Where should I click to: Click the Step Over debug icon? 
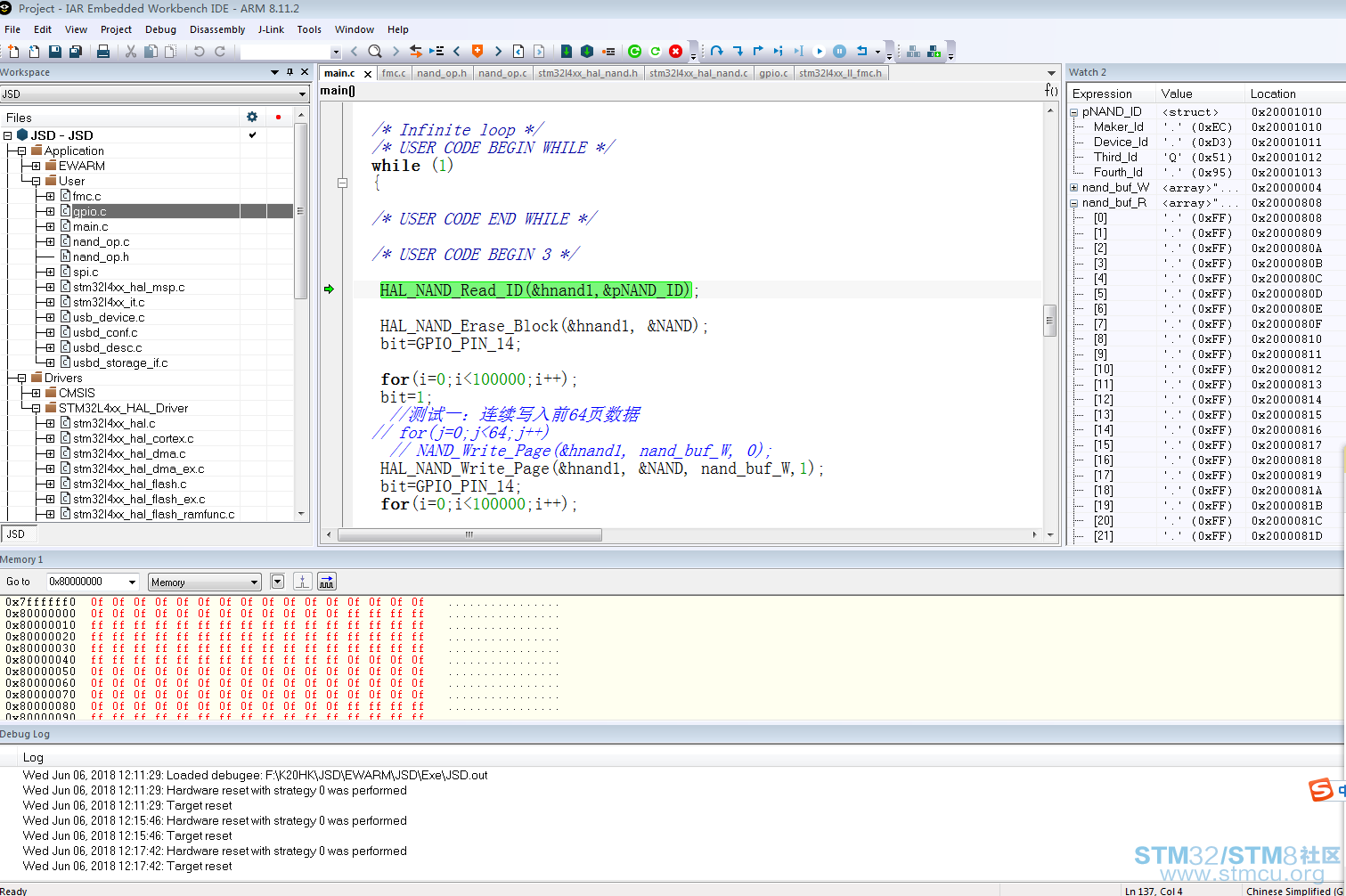(x=716, y=52)
